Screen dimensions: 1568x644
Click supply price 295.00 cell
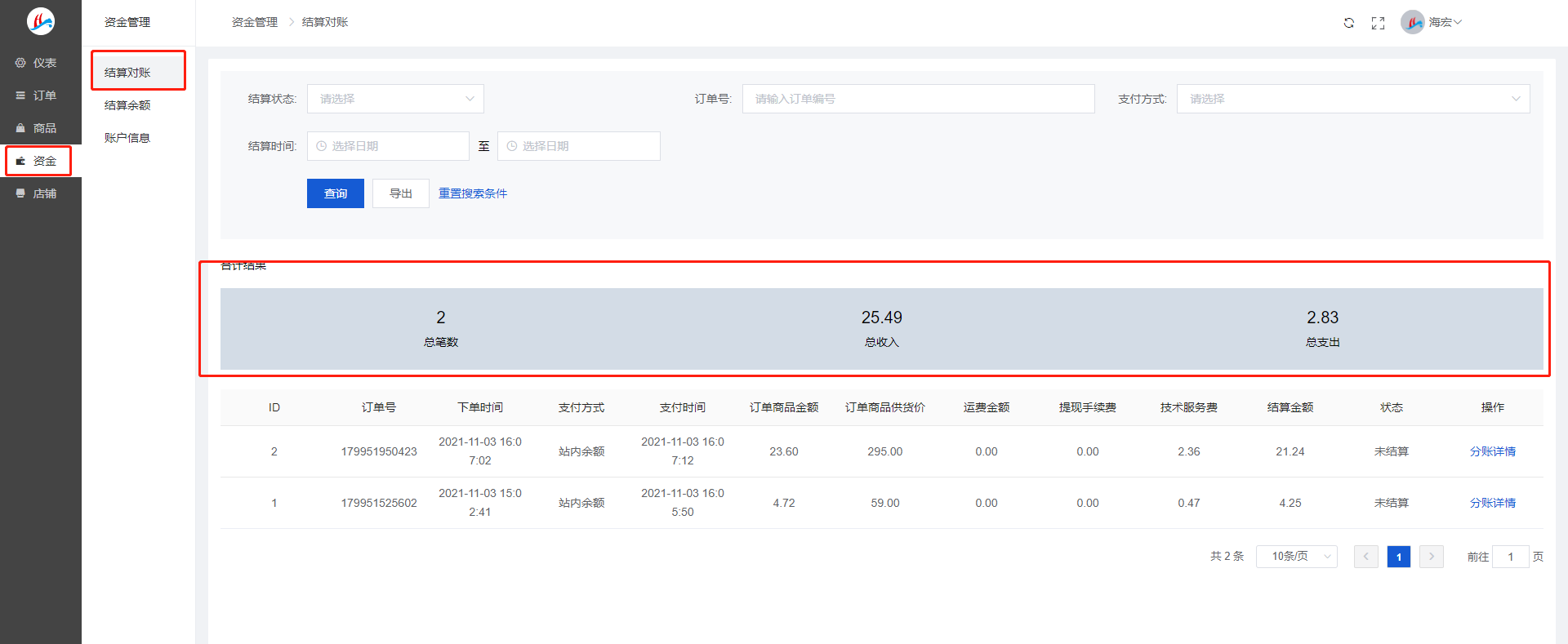click(x=885, y=451)
